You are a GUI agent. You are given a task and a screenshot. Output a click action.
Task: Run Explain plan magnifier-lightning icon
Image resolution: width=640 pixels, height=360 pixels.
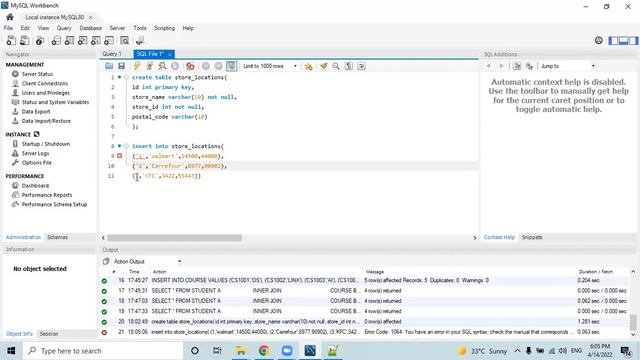(162, 66)
